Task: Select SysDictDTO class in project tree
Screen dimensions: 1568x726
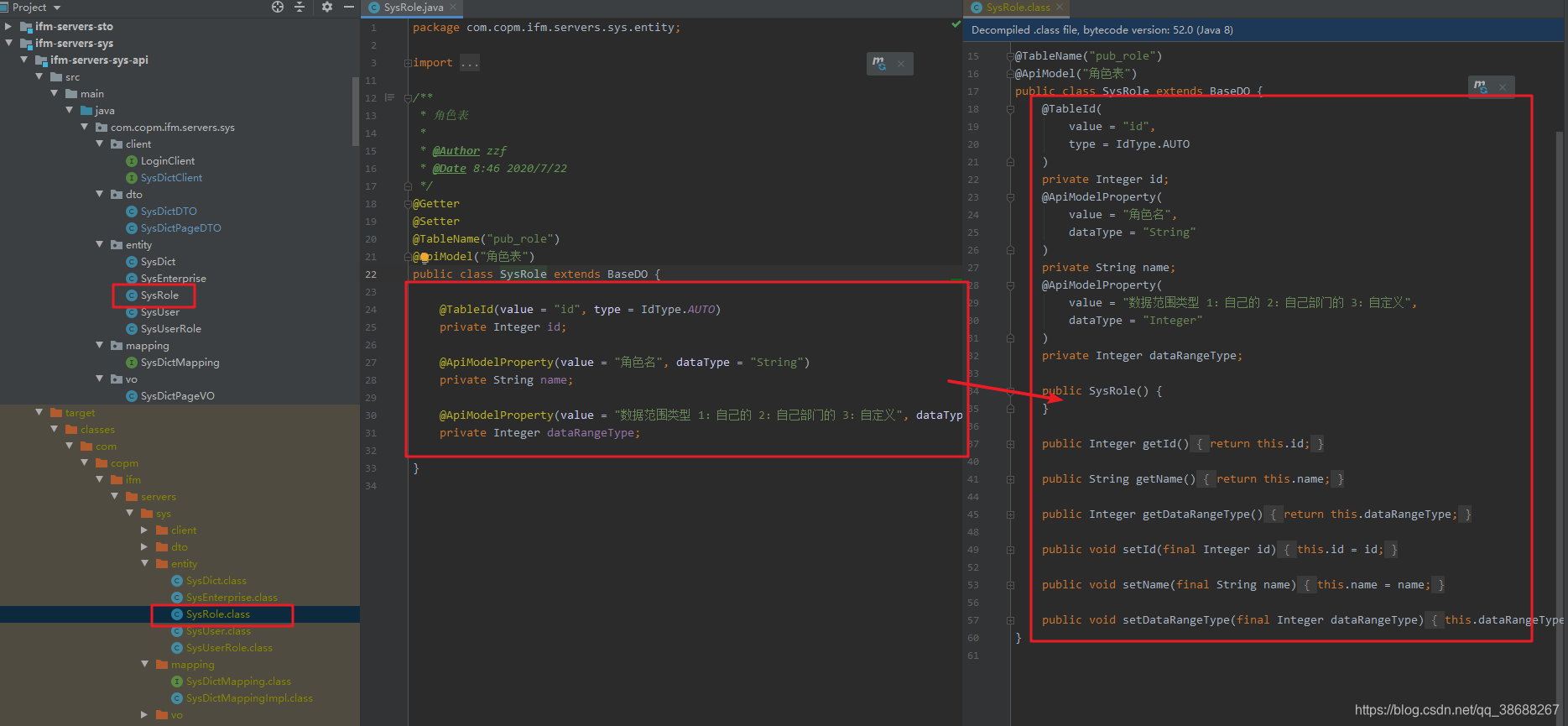Action: pos(168,212)
